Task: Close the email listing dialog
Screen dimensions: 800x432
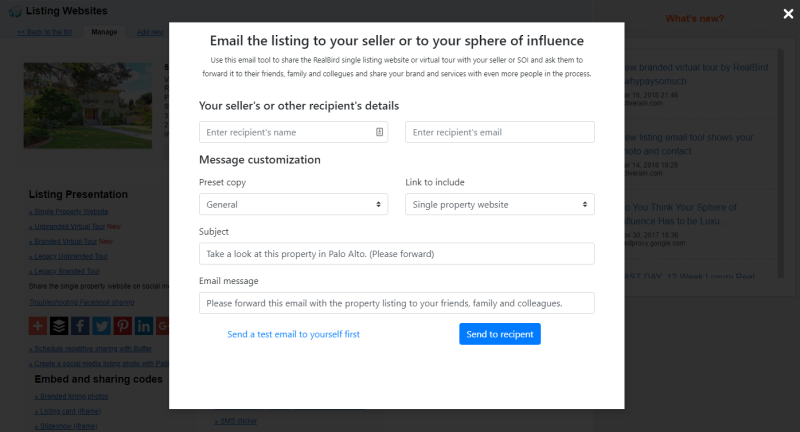Action: point(787,14)
